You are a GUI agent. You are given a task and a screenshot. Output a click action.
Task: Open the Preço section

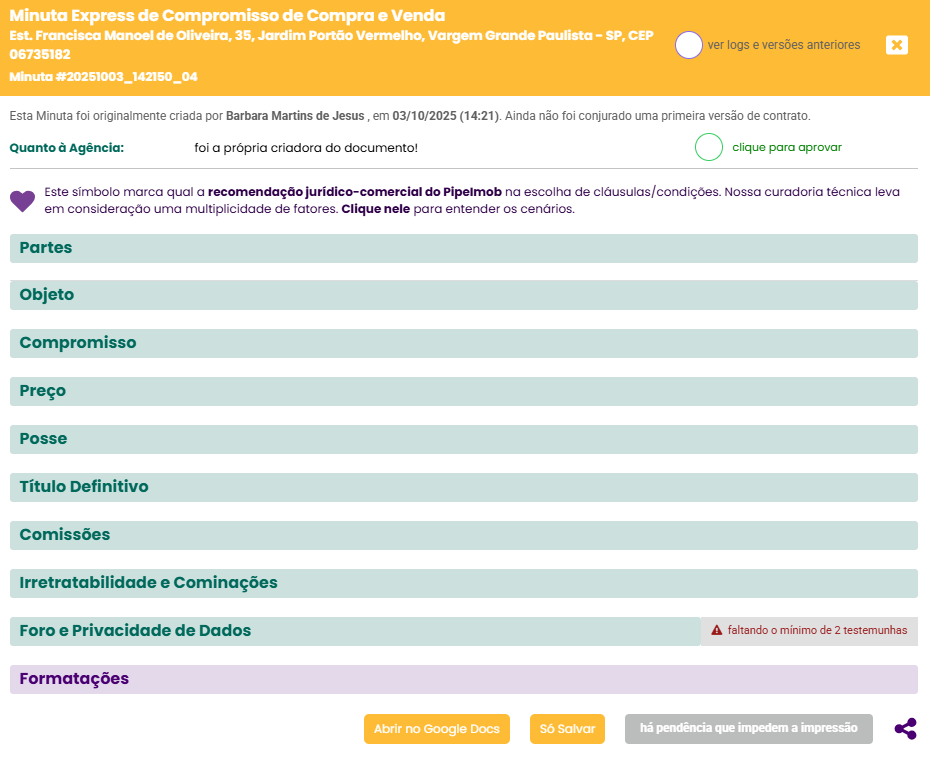point(463,391)
